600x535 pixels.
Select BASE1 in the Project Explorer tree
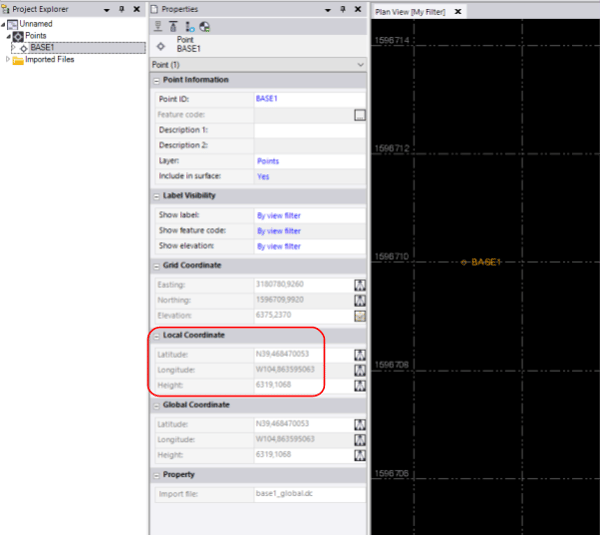pos(42,47)
